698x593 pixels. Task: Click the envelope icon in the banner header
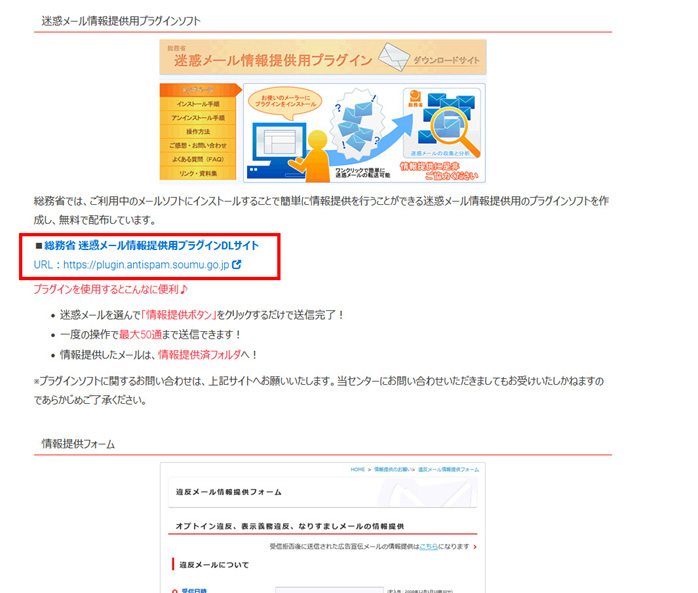[x=392, y=57]
